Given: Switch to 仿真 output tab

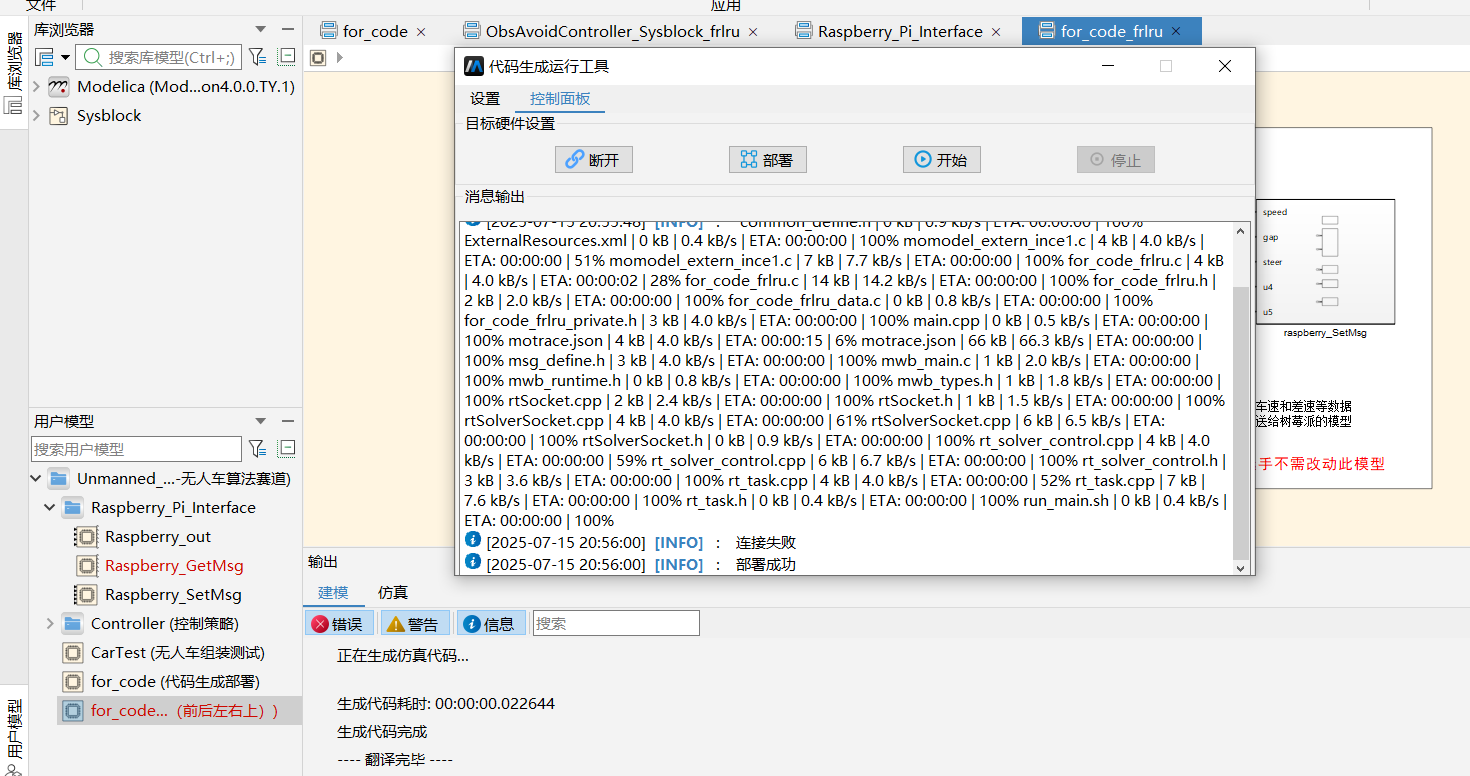Looking at the screenshot, I should [x=393, y=593].
